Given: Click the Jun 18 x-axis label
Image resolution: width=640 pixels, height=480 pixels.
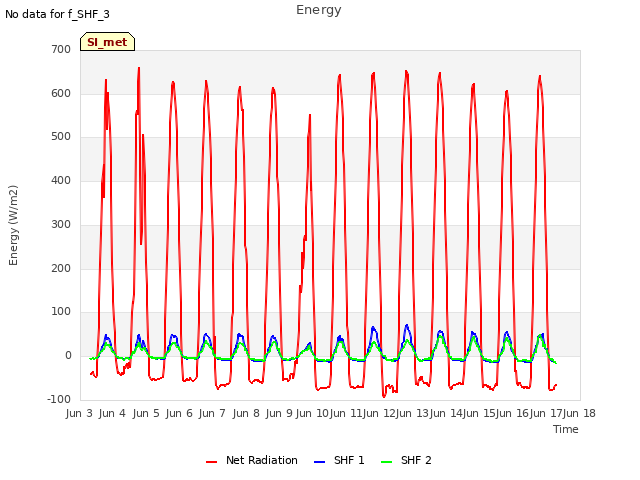Looking at the screenshot, I should (x=580, y=413).
